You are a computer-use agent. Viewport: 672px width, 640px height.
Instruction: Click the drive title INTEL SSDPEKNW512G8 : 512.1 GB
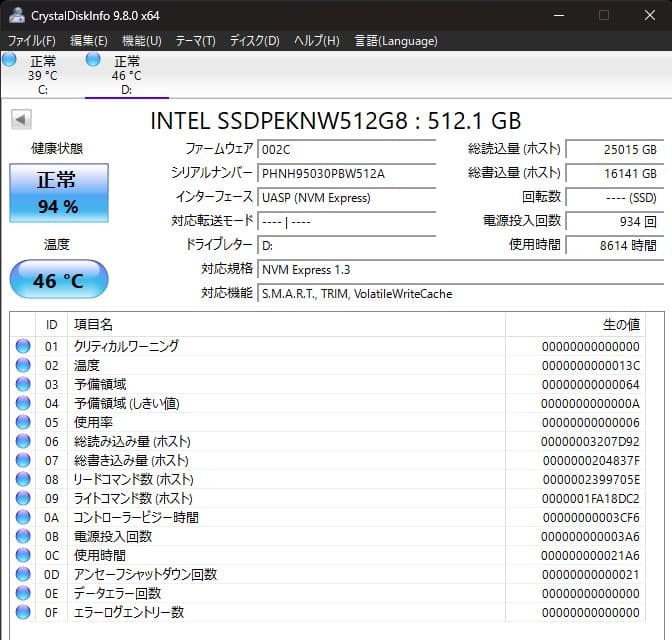coord(336,120)
